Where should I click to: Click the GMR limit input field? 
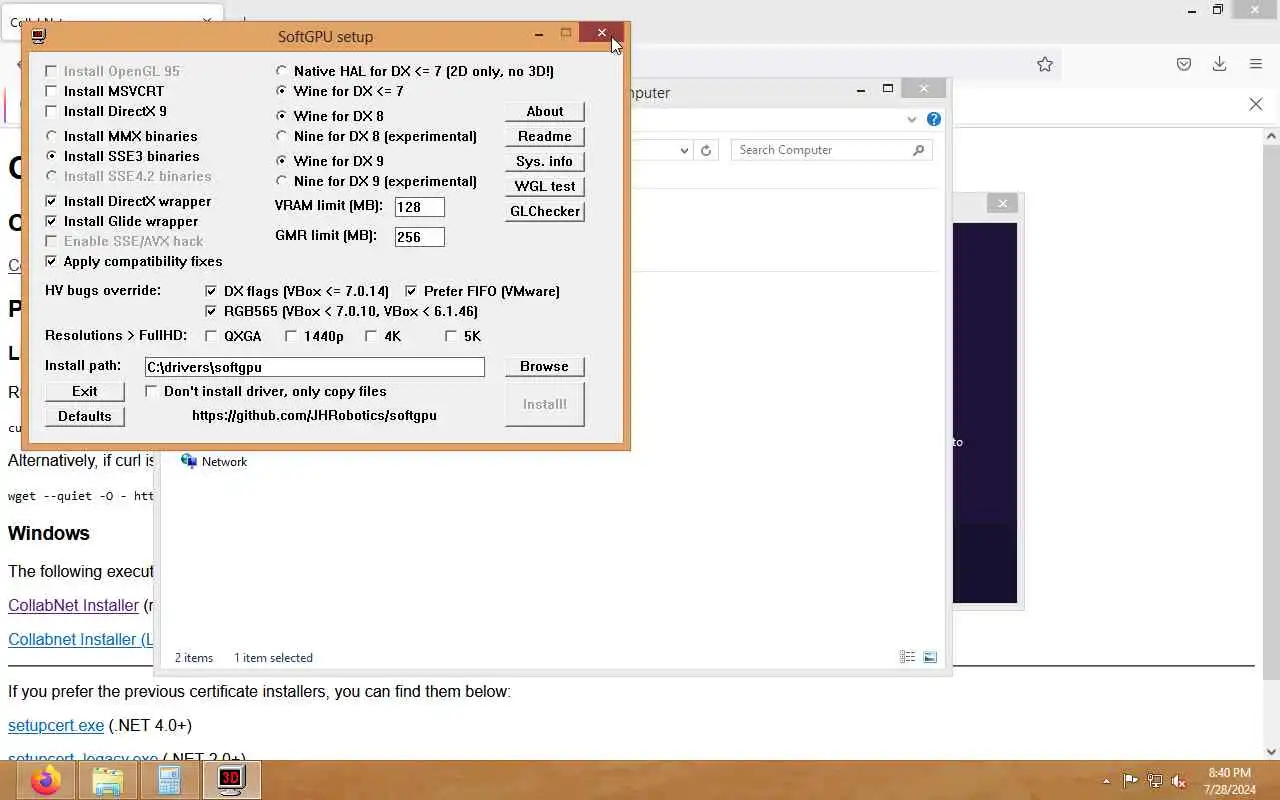pyautogui.click(x=420, y=237)
